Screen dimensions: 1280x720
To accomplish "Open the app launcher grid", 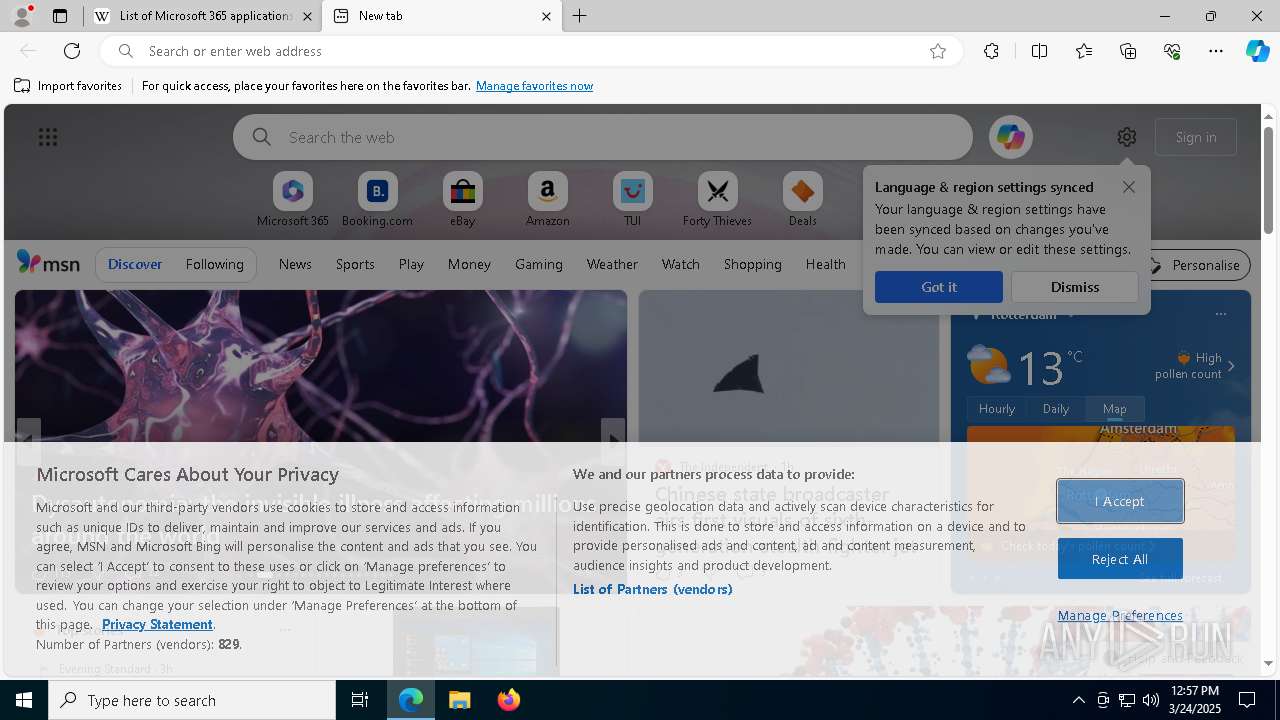I will (48, 137).
